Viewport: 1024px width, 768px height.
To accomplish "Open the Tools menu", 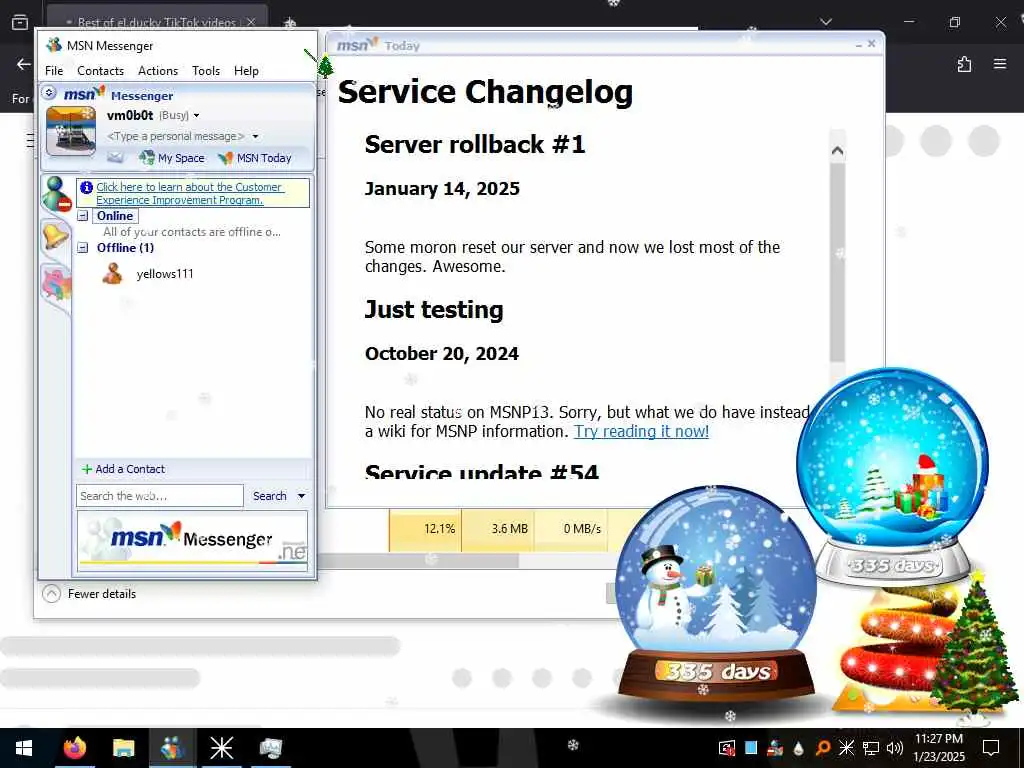I will point(206,71).
